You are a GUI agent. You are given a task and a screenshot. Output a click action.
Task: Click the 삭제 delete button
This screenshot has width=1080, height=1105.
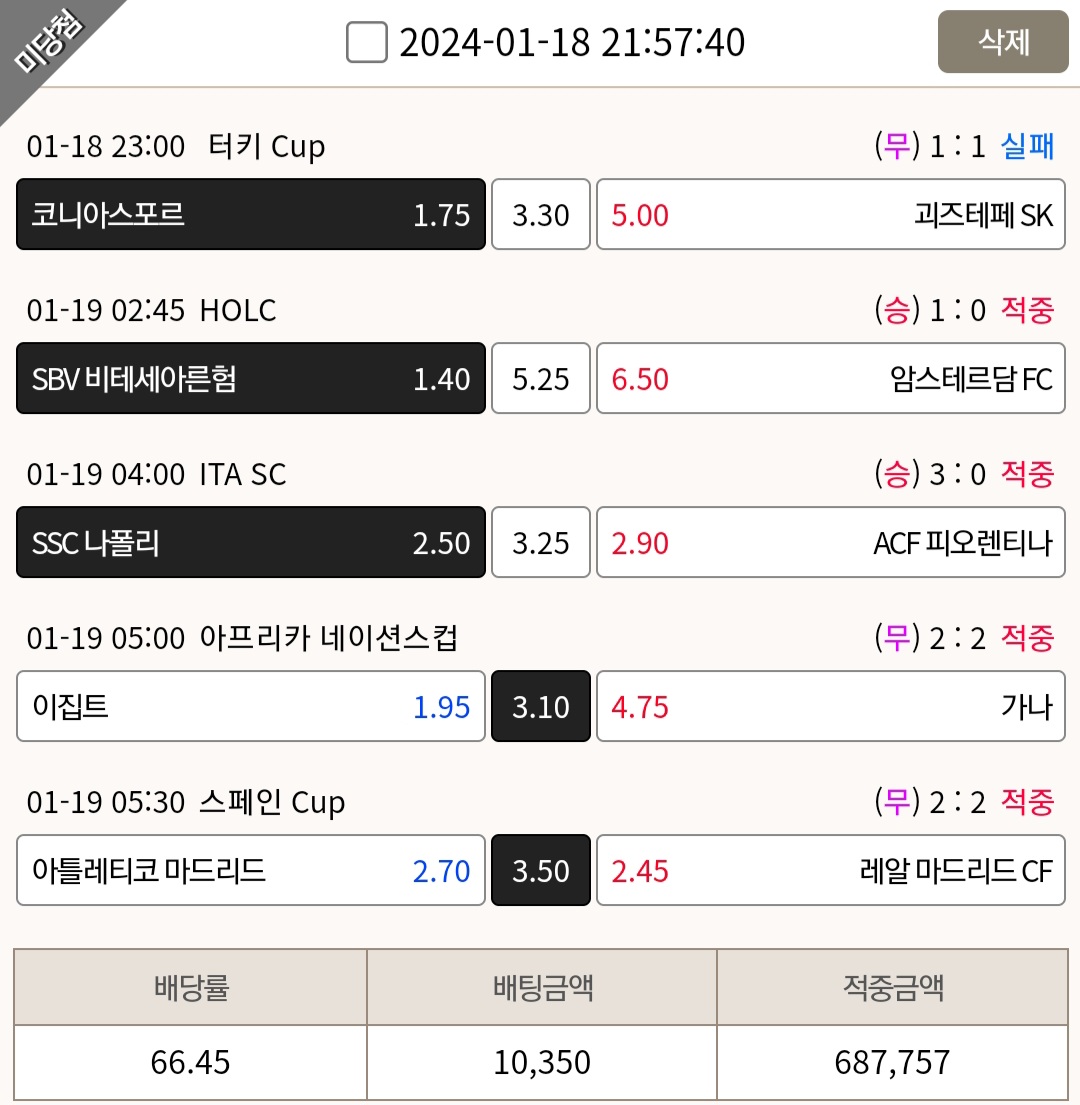tap(1003, 42)
